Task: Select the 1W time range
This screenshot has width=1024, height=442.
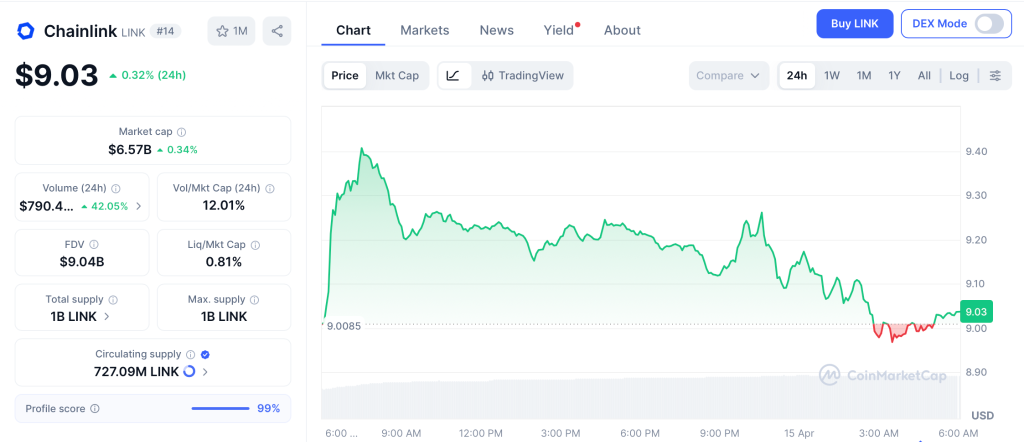Action: tap(831, 76)
